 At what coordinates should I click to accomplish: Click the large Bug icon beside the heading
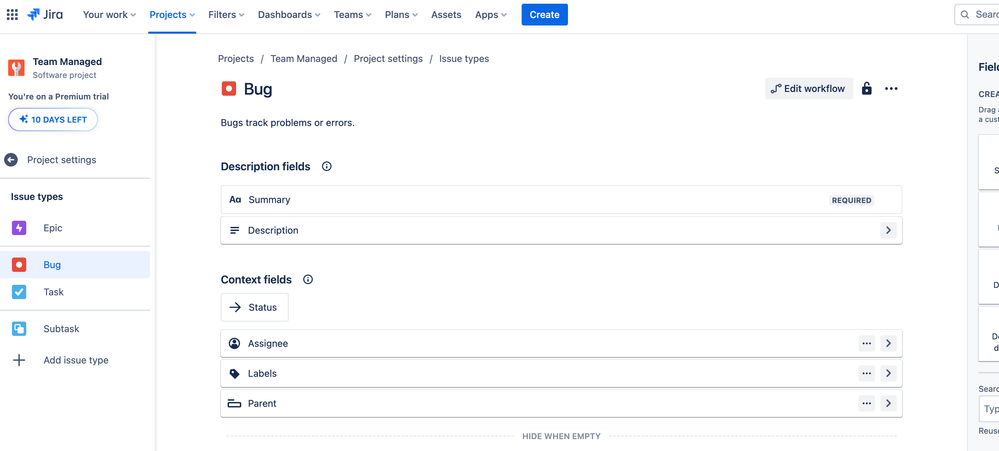coord(229,89)
